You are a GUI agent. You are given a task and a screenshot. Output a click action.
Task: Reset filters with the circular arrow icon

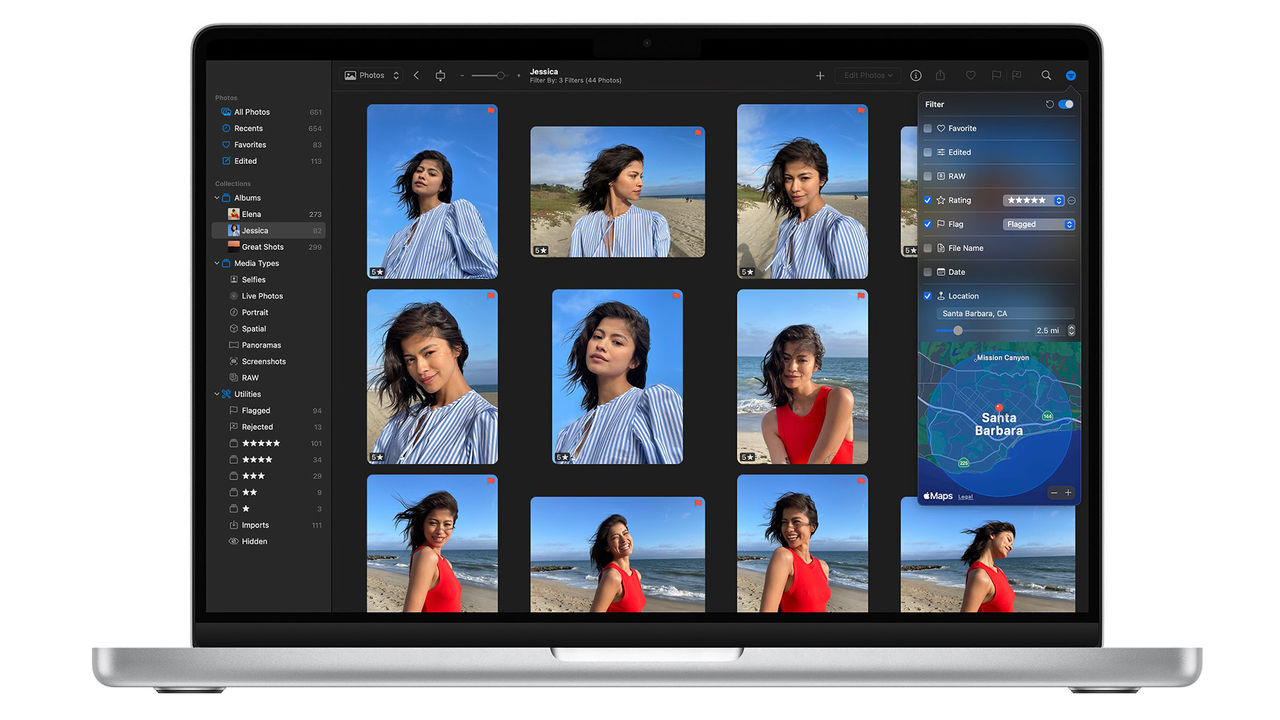click(x=1050, y=104)
